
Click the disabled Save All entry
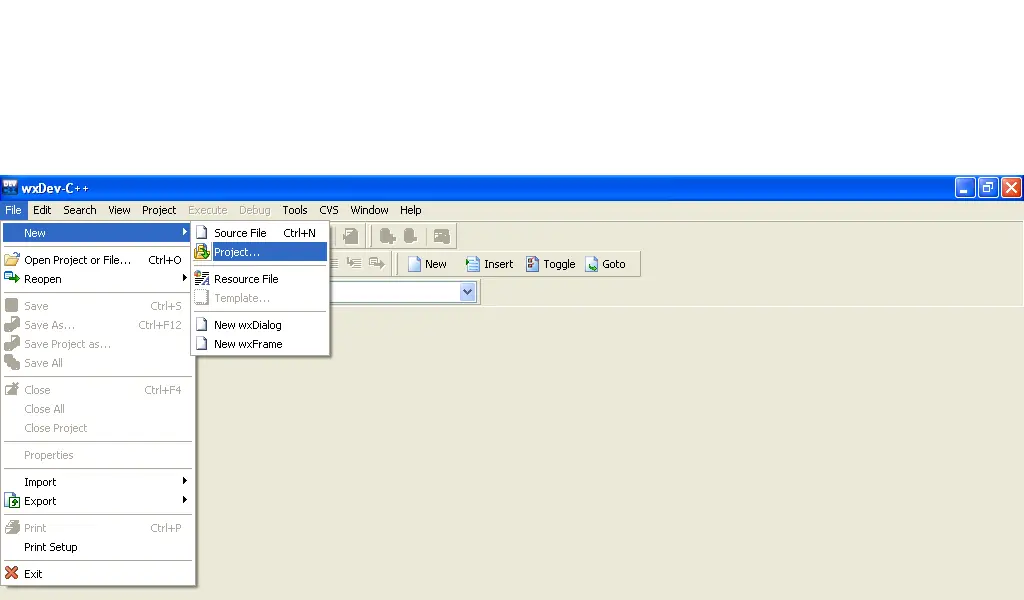98,363
